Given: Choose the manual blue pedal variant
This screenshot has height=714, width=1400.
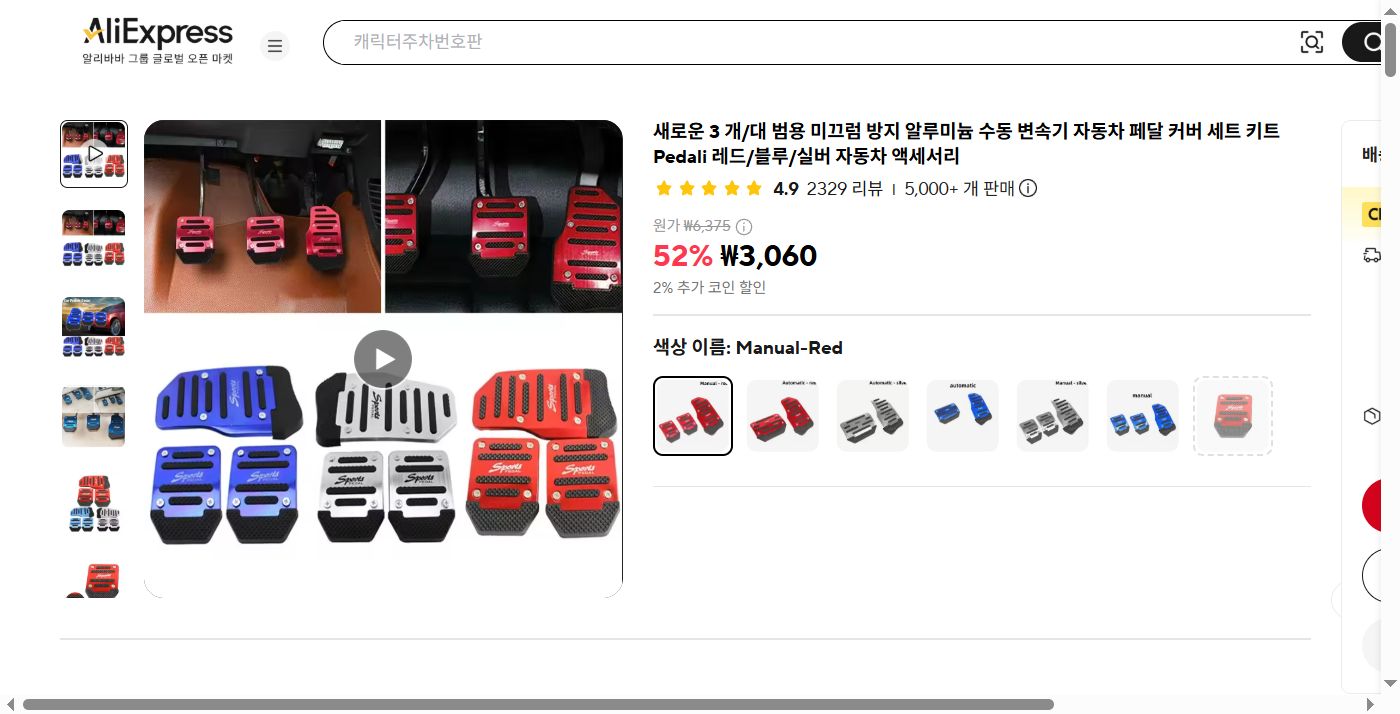Looking at the screenshot, I should 1143,416.
